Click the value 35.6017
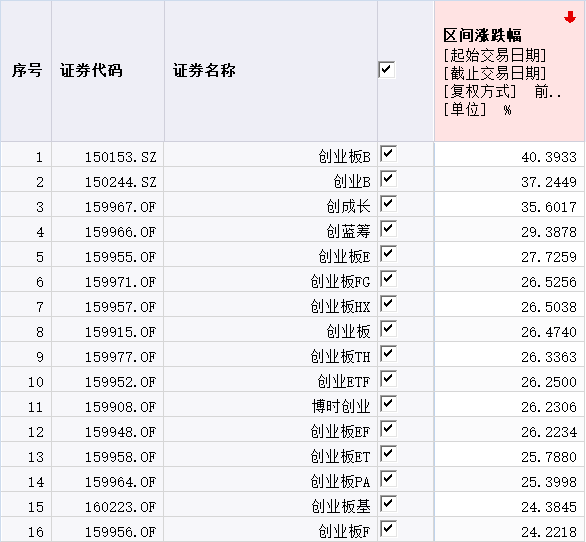This screenshot has width=586, height=542. [x=549, y=207]
